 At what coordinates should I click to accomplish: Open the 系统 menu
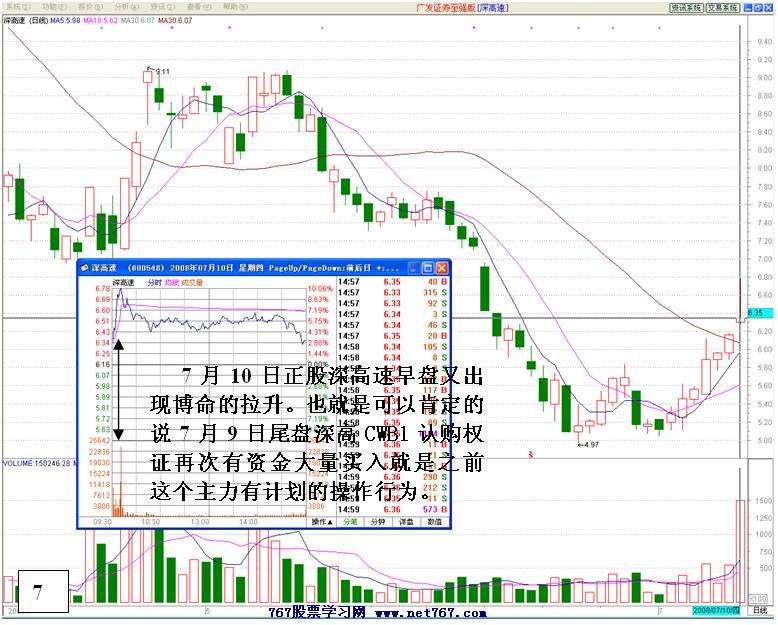pos(16,6)
